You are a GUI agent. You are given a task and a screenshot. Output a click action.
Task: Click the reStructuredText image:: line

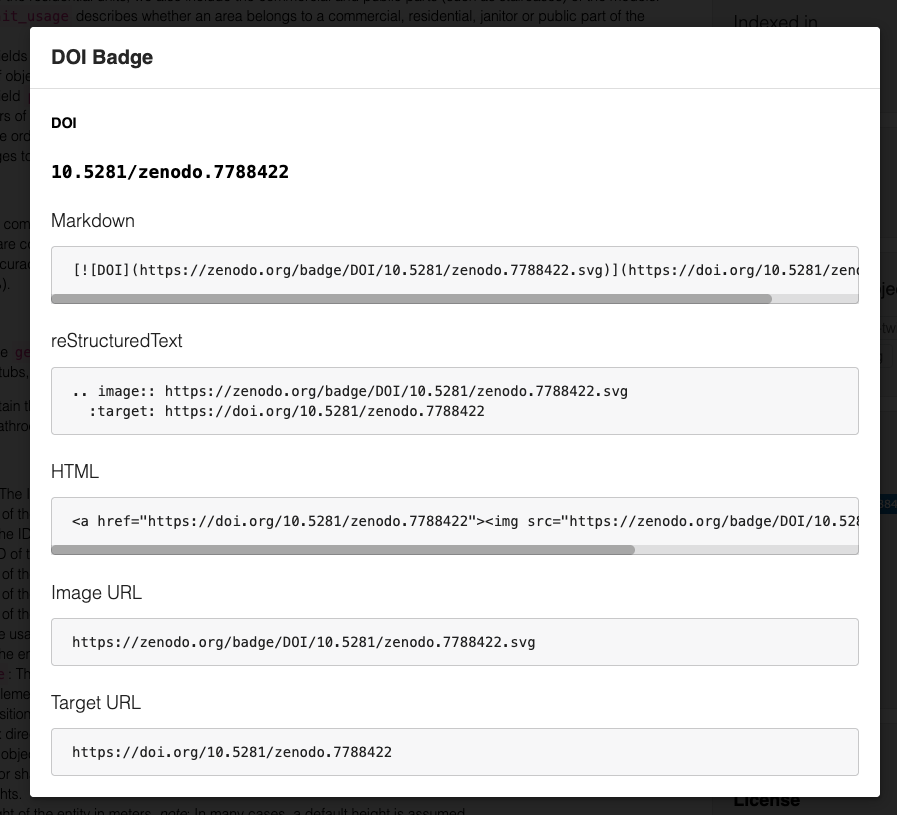click(x=350, y=391)
